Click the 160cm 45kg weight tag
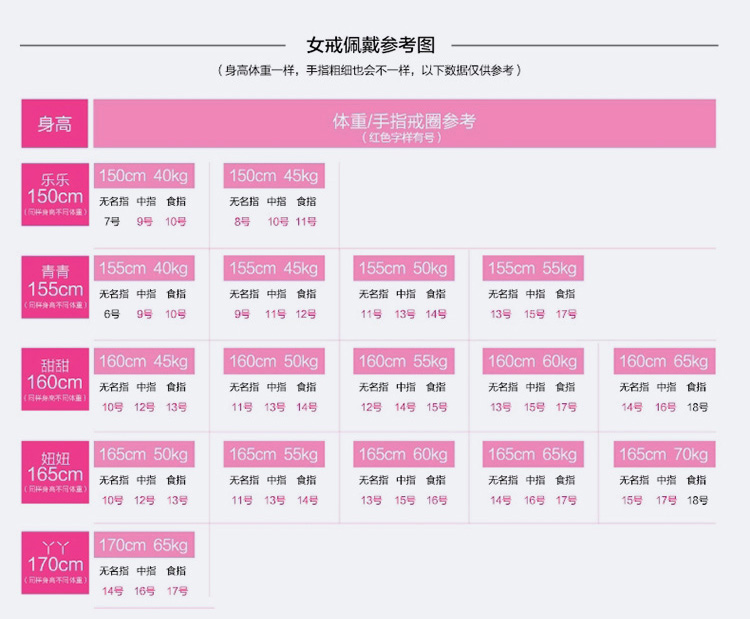 click(x=143, y=361)
